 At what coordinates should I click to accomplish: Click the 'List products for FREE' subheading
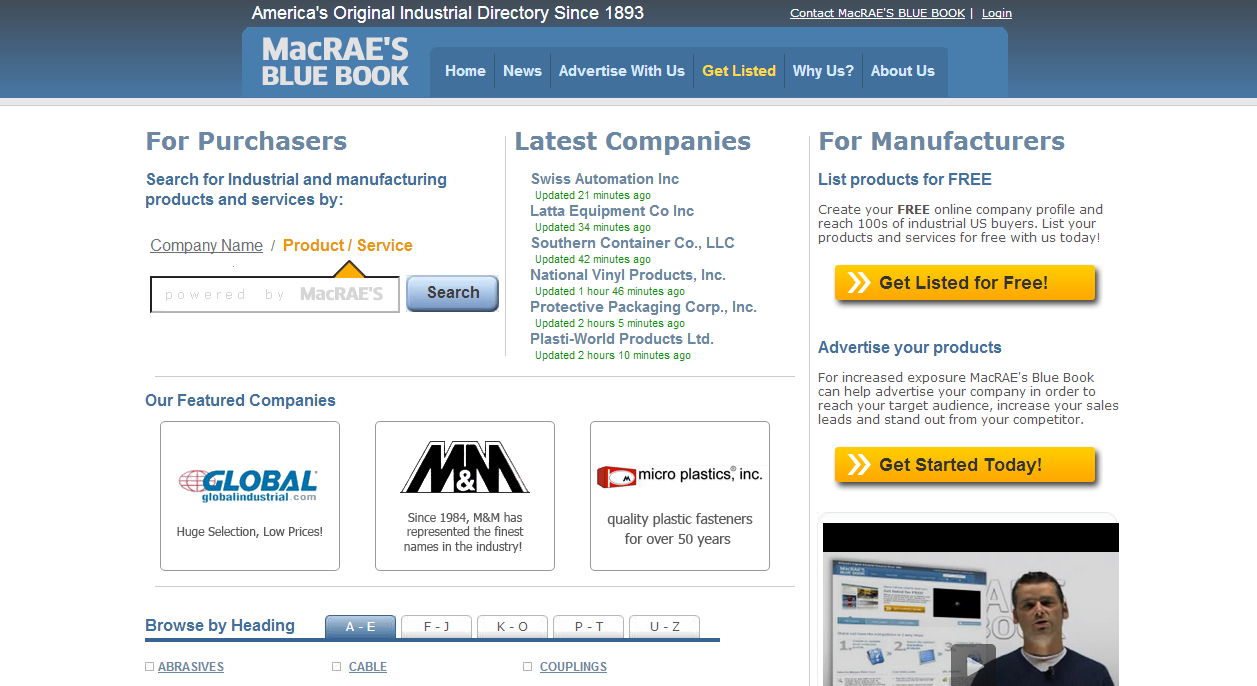coord(905,180)
